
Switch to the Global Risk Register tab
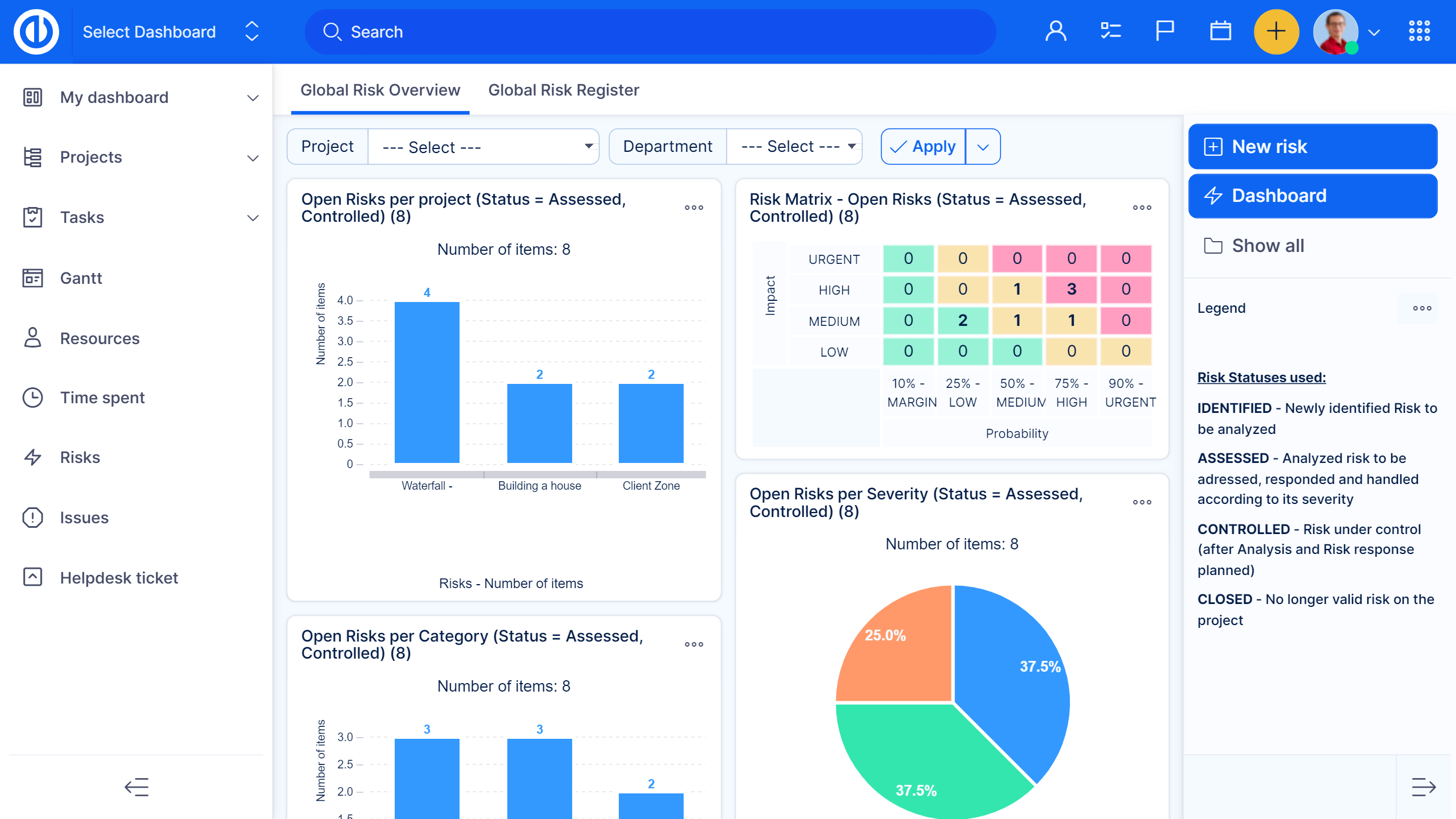[564, 90]
